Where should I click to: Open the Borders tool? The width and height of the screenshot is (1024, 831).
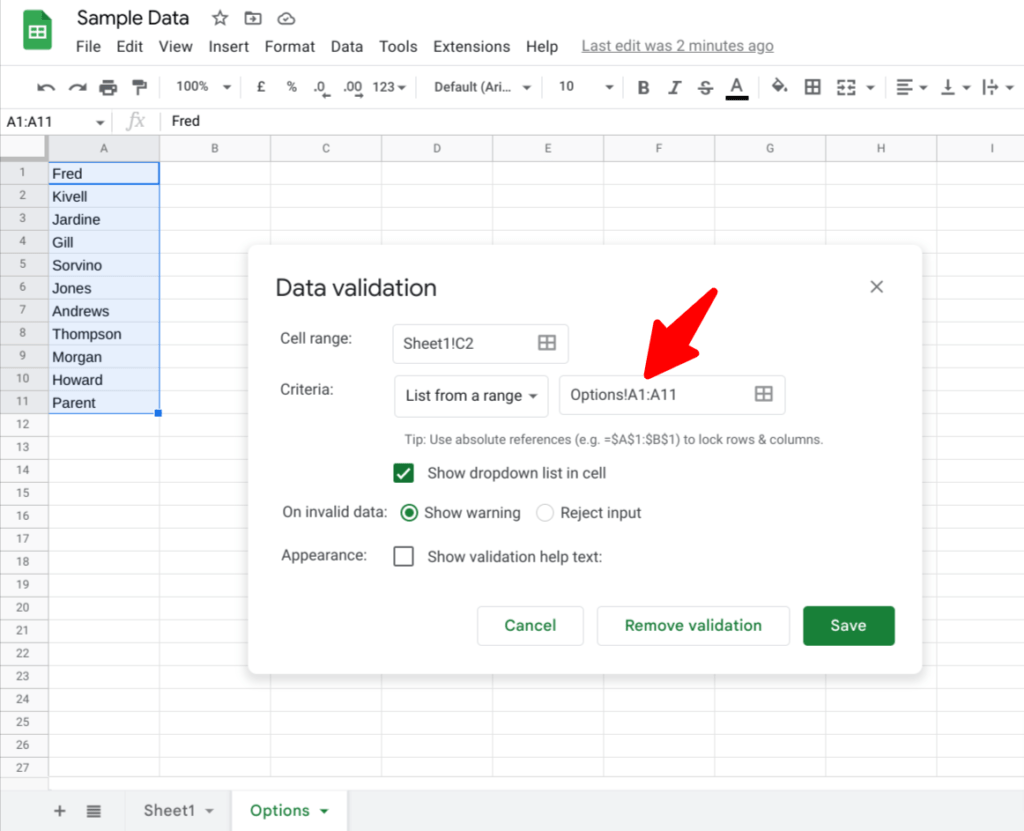pyautogui.click(x=813, y=87)
